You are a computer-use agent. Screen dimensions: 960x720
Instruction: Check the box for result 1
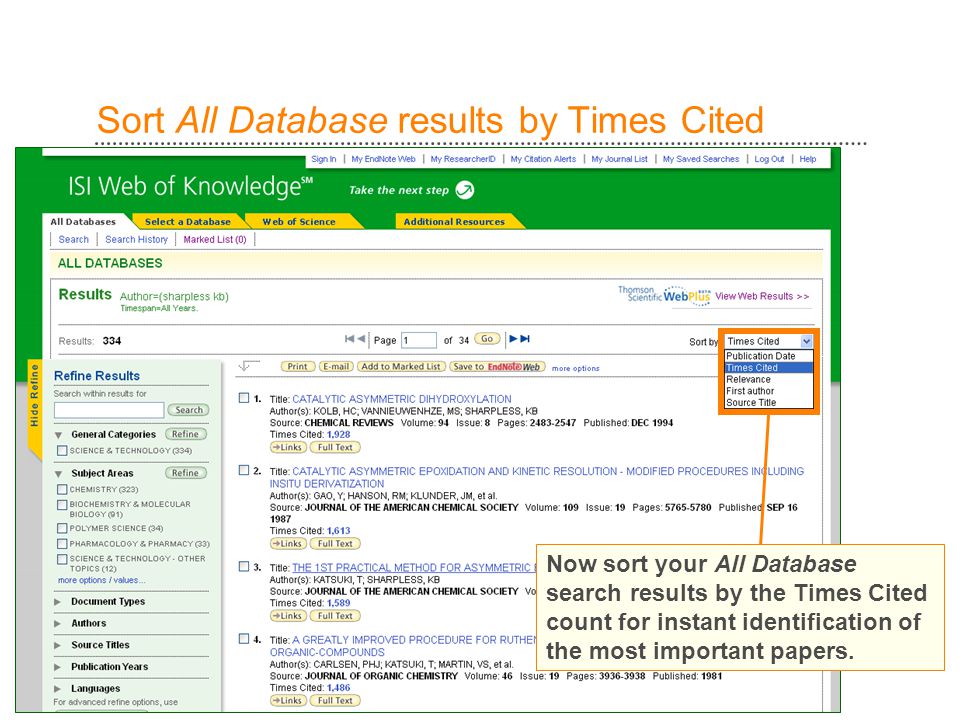(x=244, y=398)
